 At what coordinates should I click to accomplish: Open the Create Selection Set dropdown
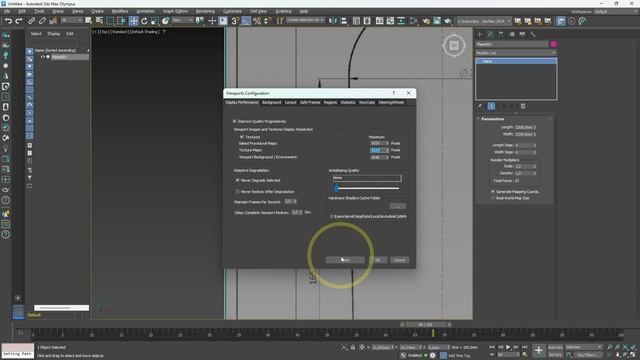(x=305, y=20)
